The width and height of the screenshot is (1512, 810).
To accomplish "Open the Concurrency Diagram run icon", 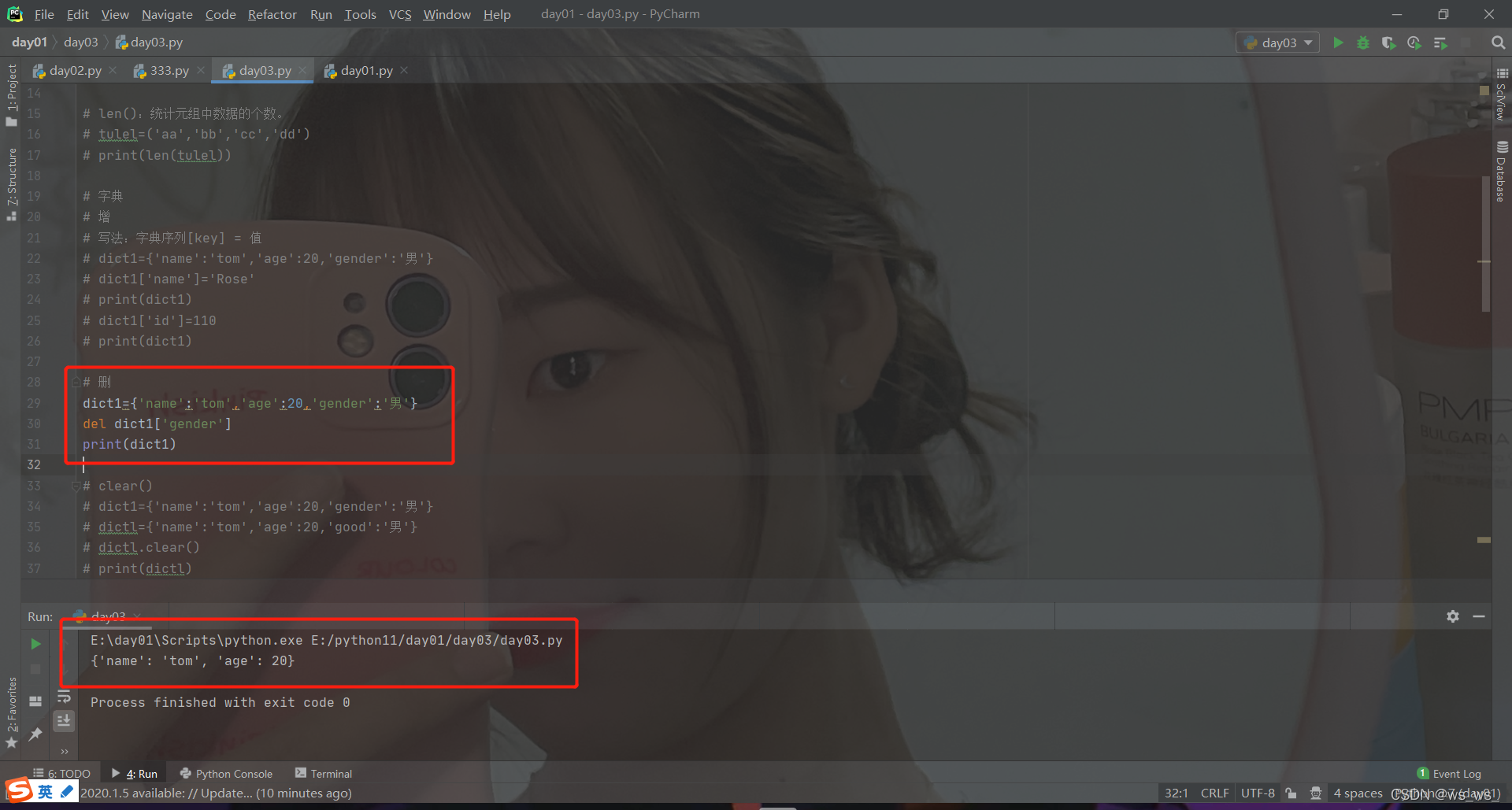I will (x=1440, y=43).
